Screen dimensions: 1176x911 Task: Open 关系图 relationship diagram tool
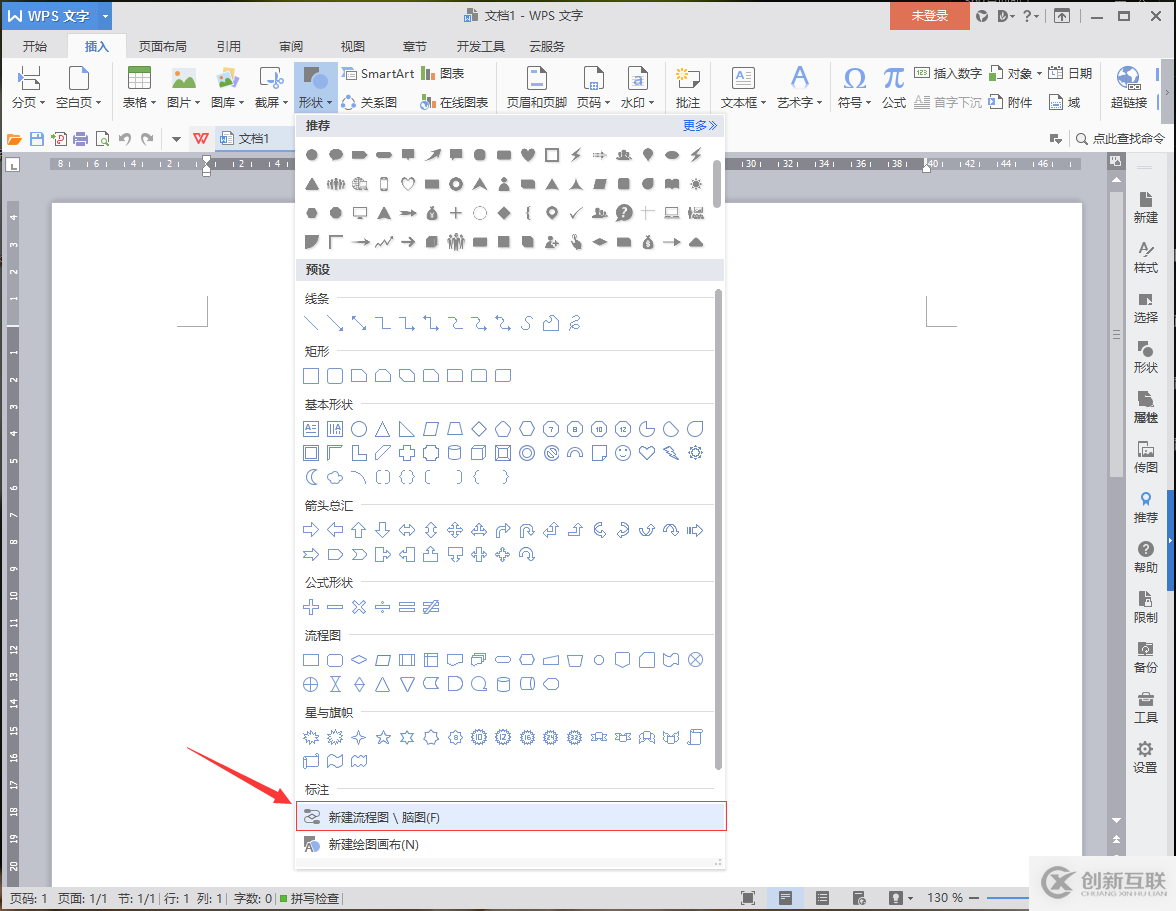(x=369, y=102)
